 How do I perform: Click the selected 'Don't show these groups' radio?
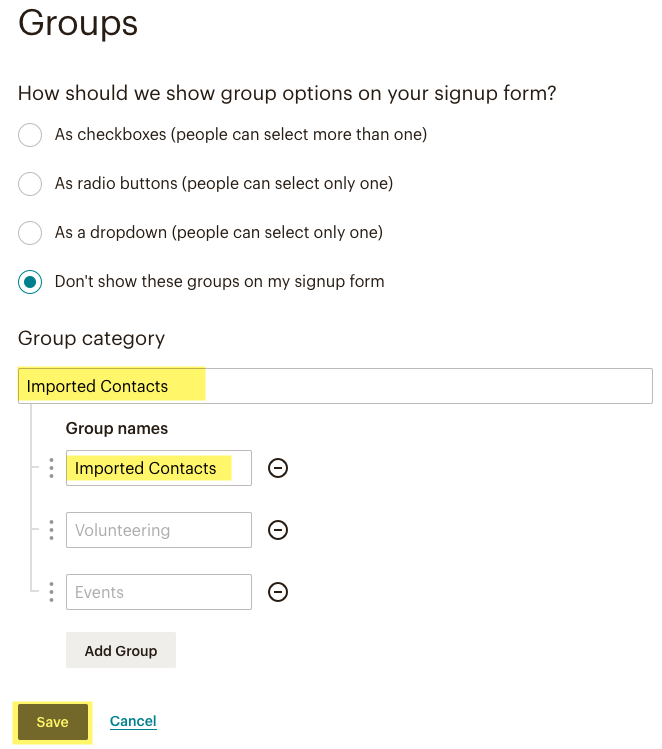click(30, 282)
